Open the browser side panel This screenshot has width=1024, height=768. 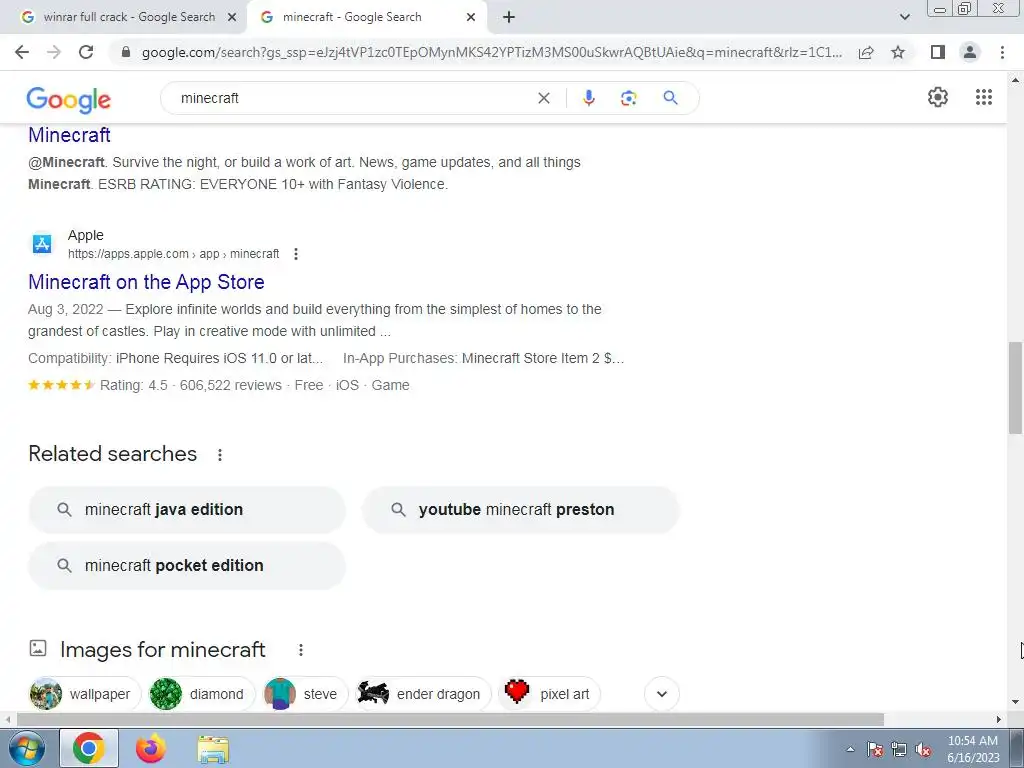pyautogui.click(x=938, y=52)
